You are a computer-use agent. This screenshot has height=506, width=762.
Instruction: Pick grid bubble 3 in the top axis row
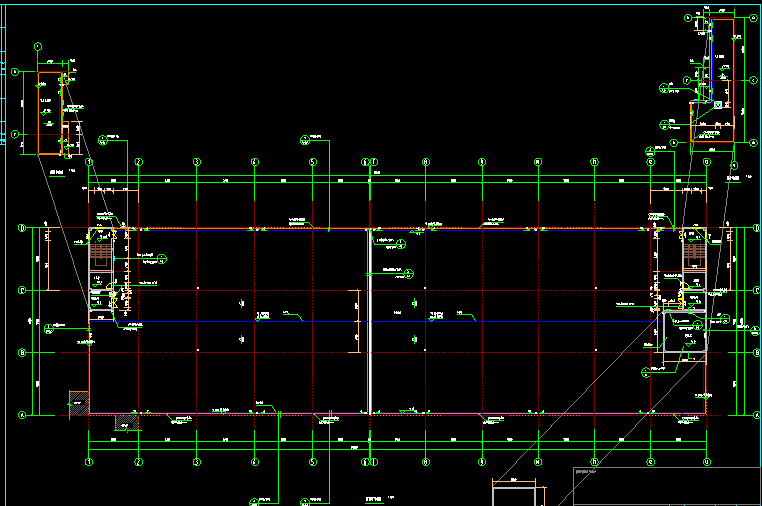(197, 161)
